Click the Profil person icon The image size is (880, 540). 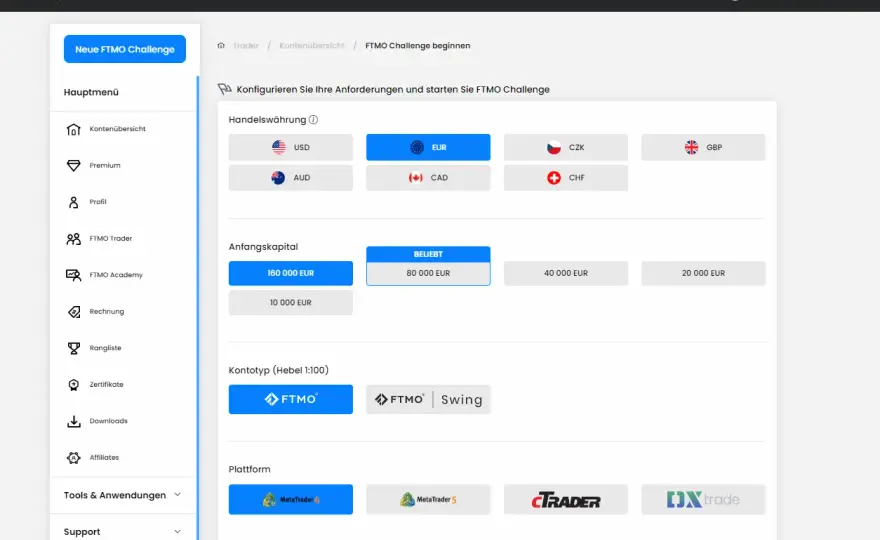[x=74, y=202]
